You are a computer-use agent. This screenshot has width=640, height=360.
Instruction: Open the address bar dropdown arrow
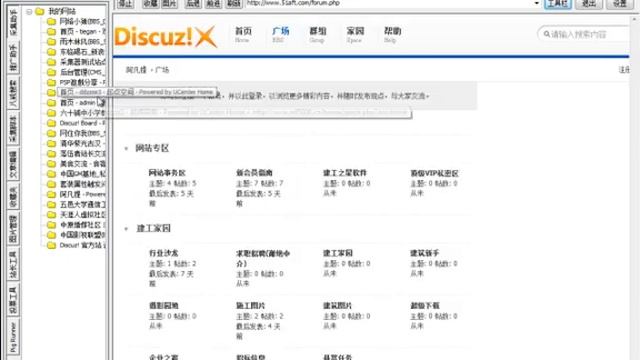point(536,3)
